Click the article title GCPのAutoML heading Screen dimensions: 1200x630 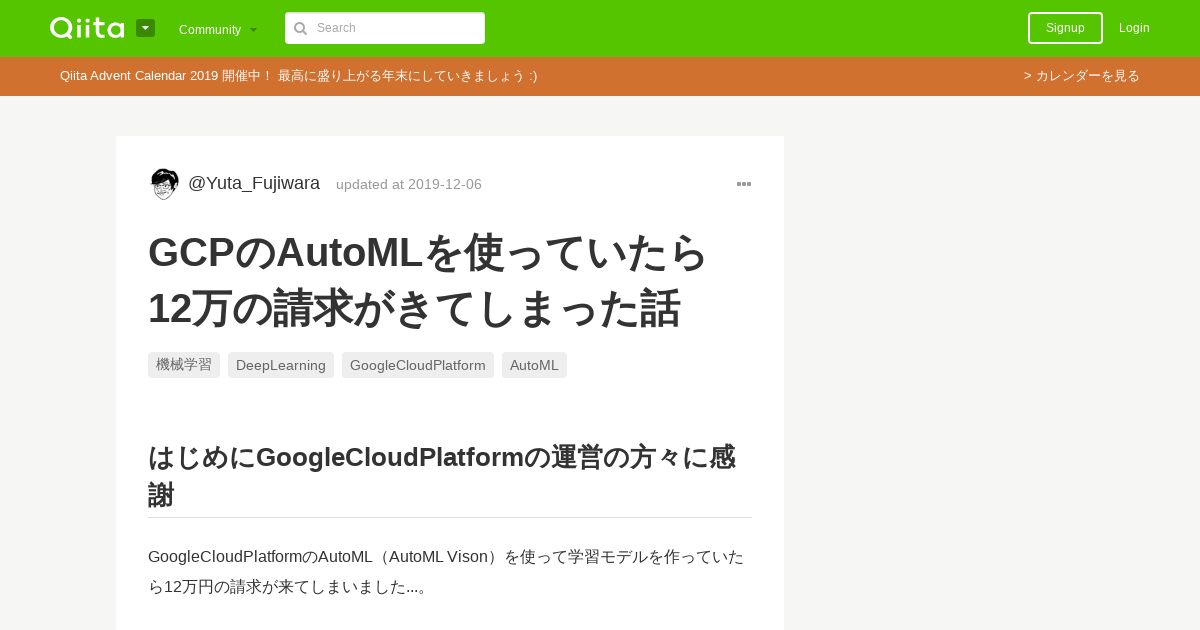(428, 280)
